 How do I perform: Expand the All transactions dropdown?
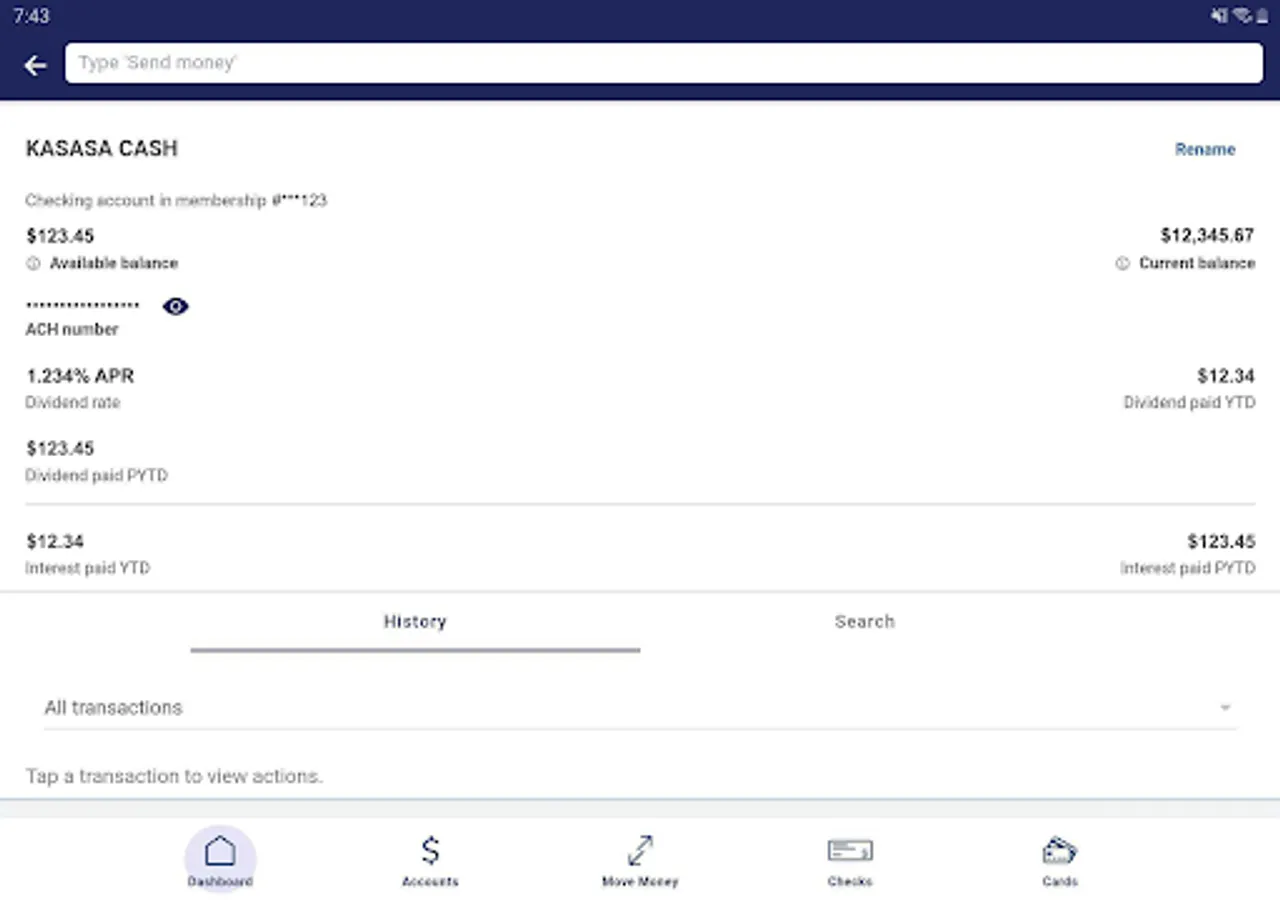click(640, 707)
